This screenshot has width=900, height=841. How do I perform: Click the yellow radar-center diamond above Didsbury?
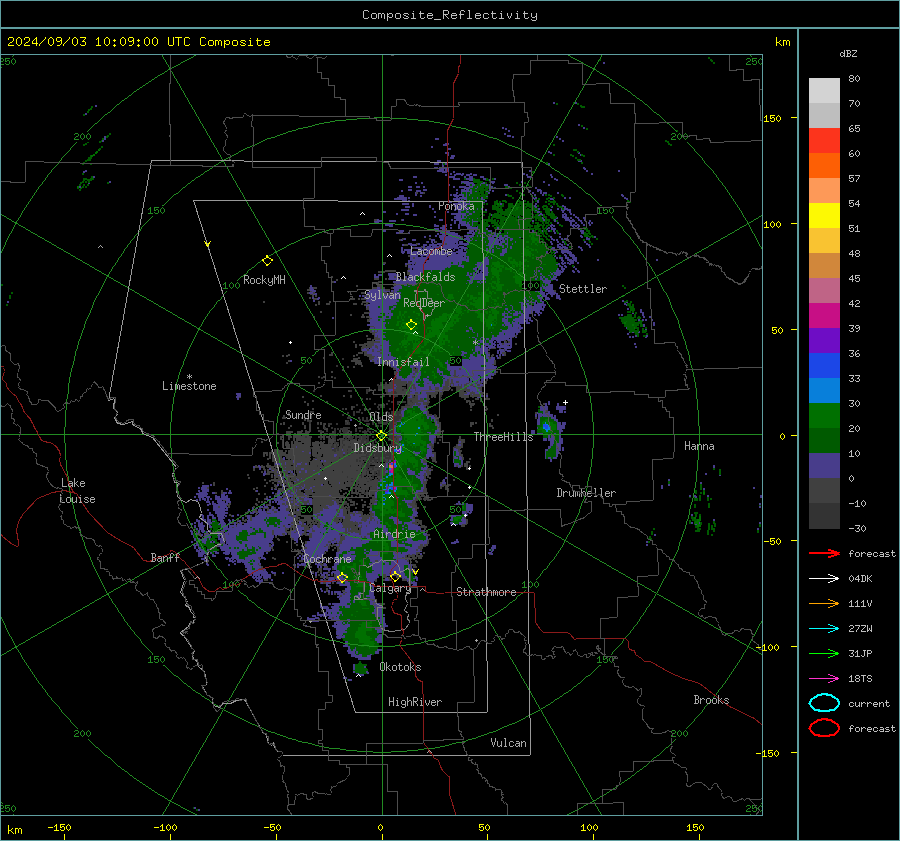[x=382, y=436]
